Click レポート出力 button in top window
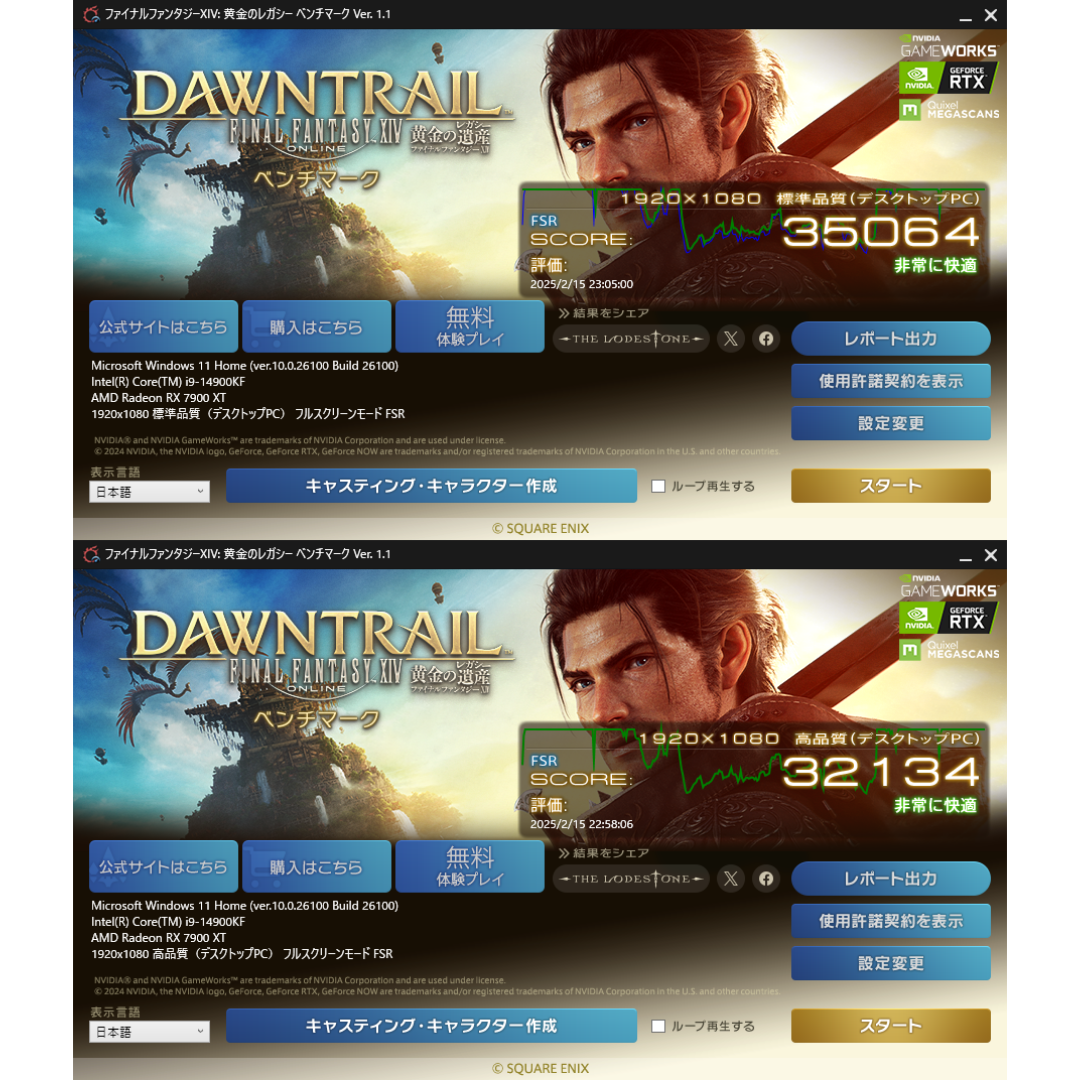 point(891,339)
